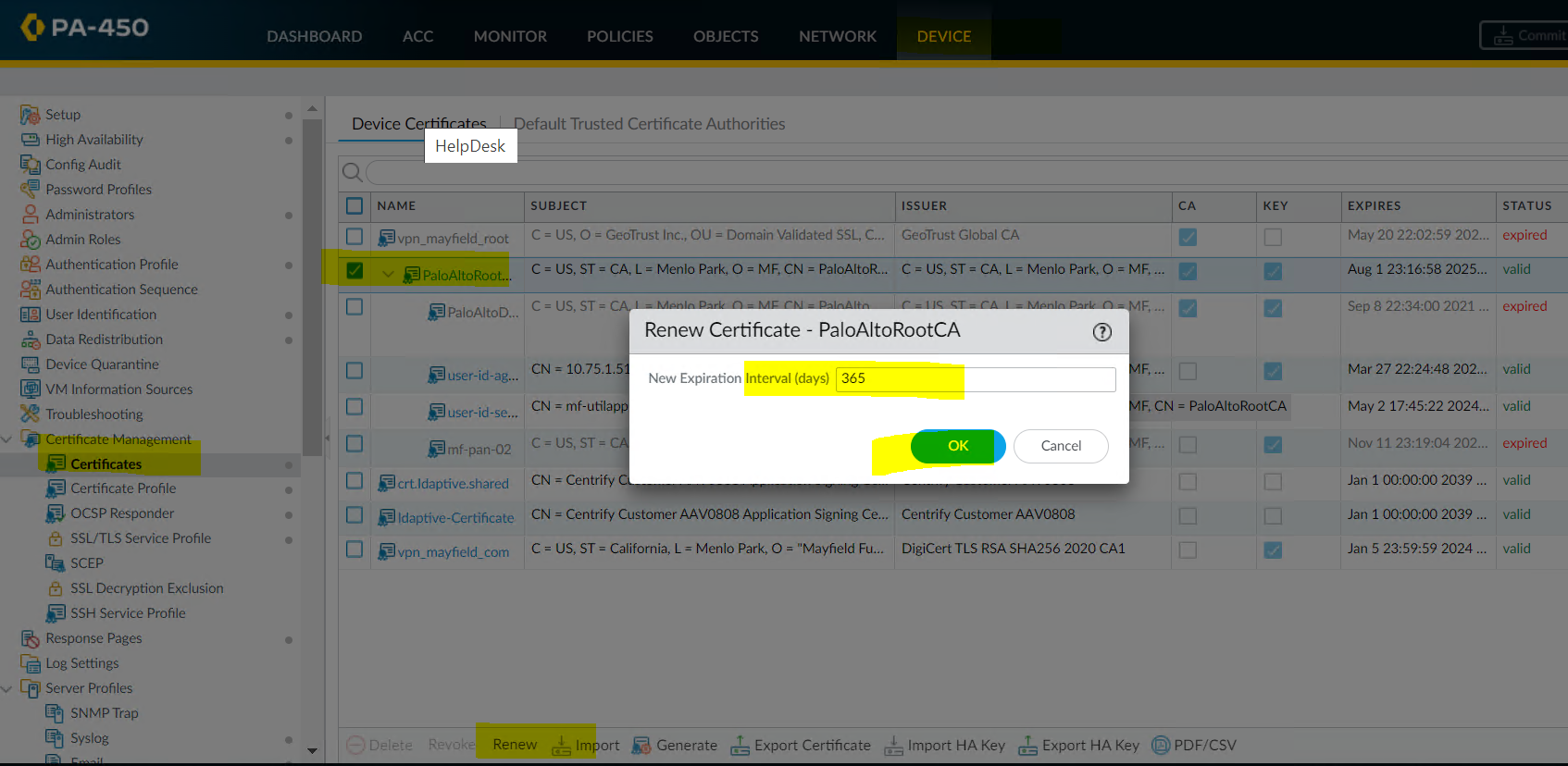The image size is (1568, 766).
Task: Click the SSL Decryption Exclusion lock icon
Action: (55, 588)
